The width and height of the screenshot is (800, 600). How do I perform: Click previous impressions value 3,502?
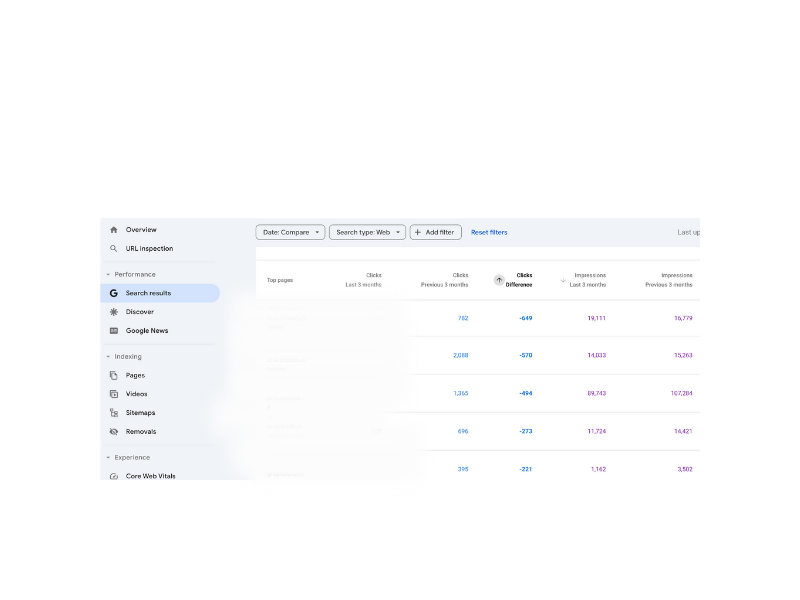(x=685, y=469)
